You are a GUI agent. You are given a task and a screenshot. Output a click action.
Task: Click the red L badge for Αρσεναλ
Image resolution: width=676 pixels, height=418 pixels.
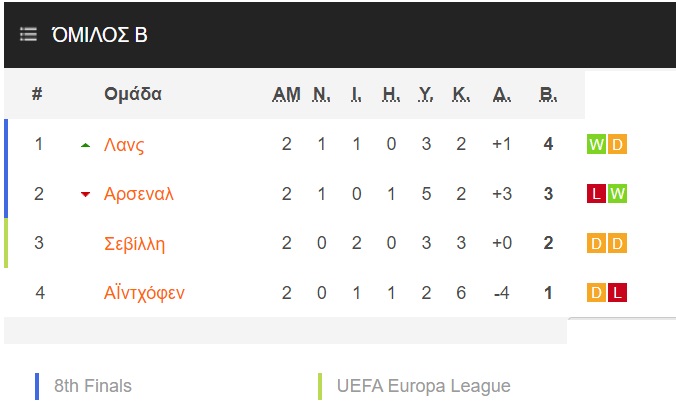596,193
